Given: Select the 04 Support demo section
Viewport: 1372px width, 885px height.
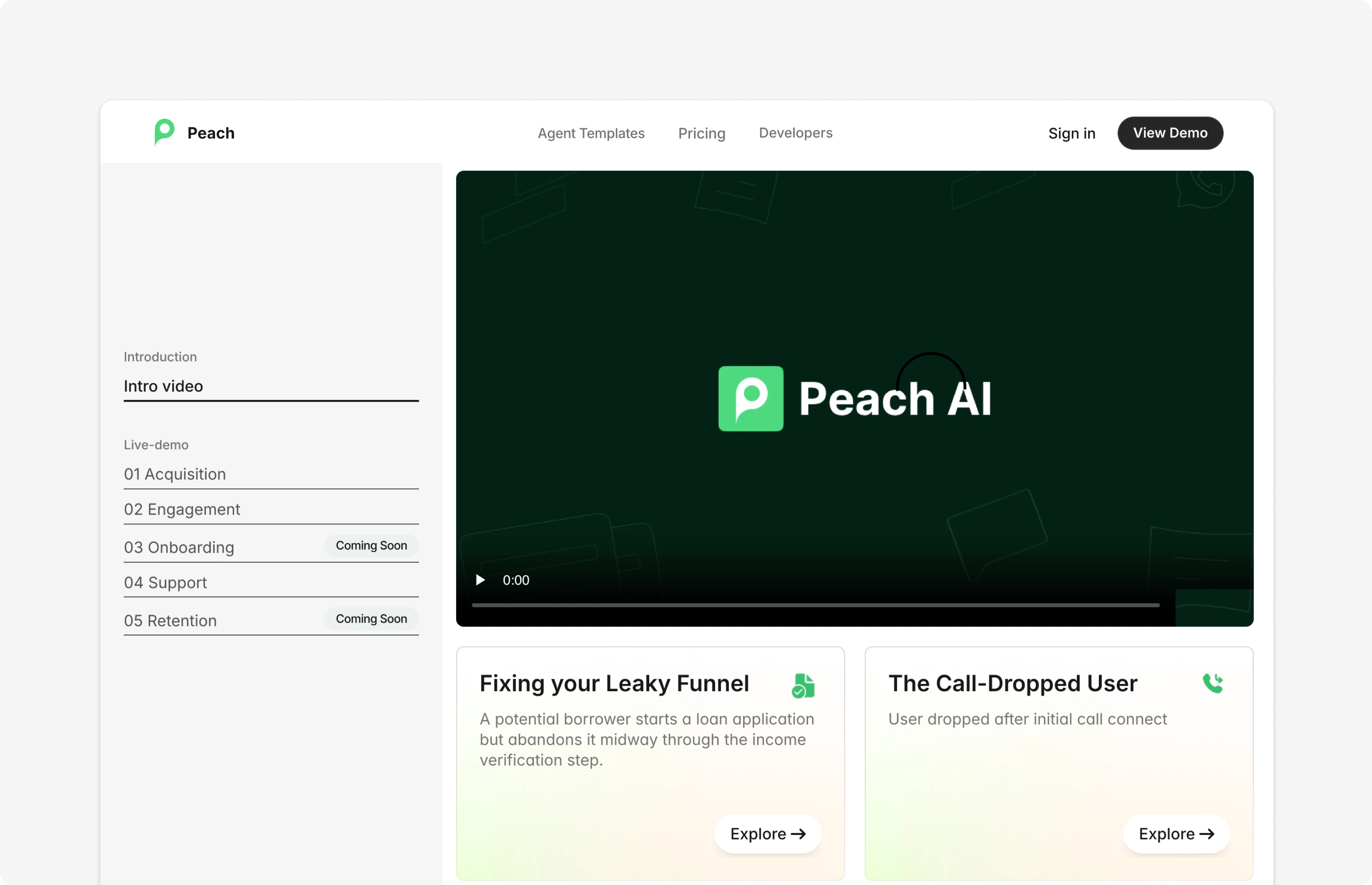Looking at the screenshot, I should 165,582.
